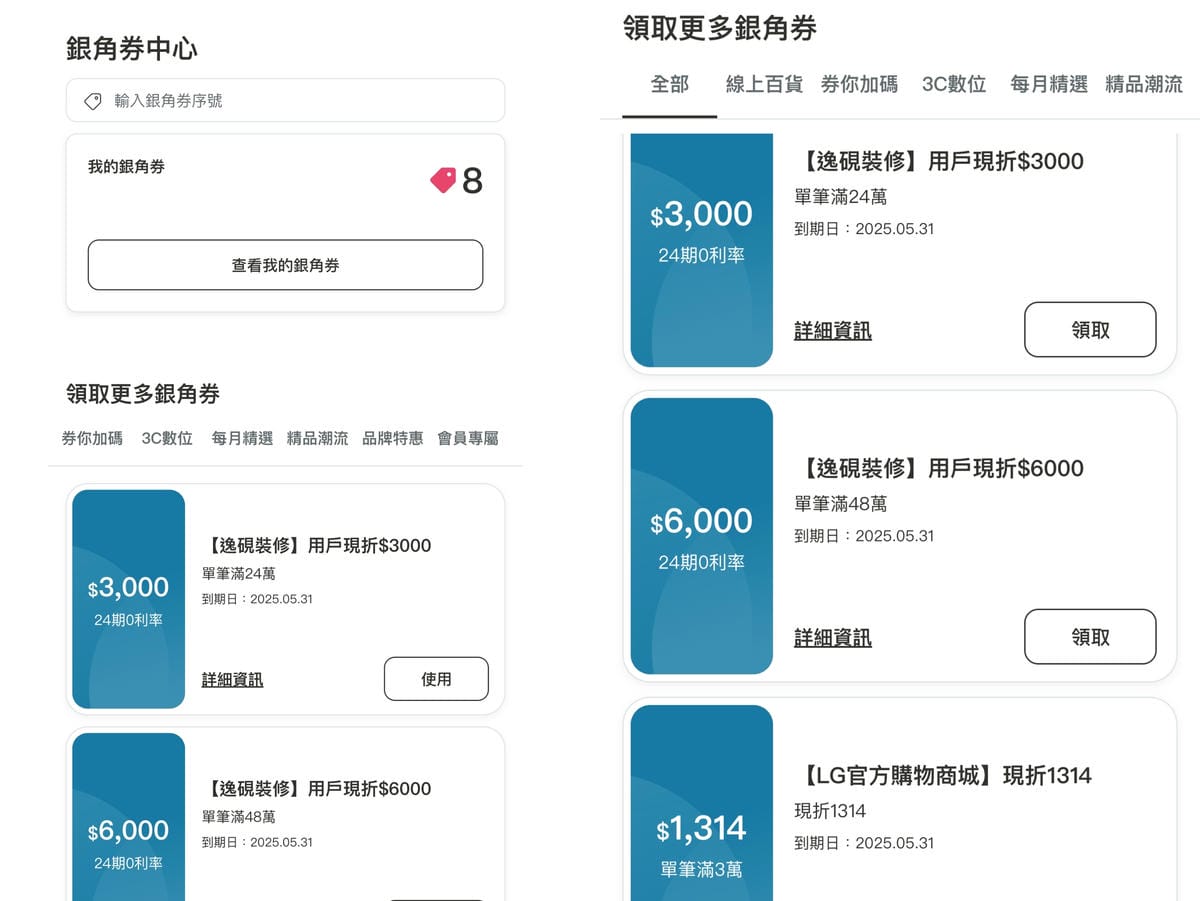The width and height of the screenshot is (1200, 901).
Task: Select the 品牌特惠 category on the left panel
Action: (x=392, y=437)
